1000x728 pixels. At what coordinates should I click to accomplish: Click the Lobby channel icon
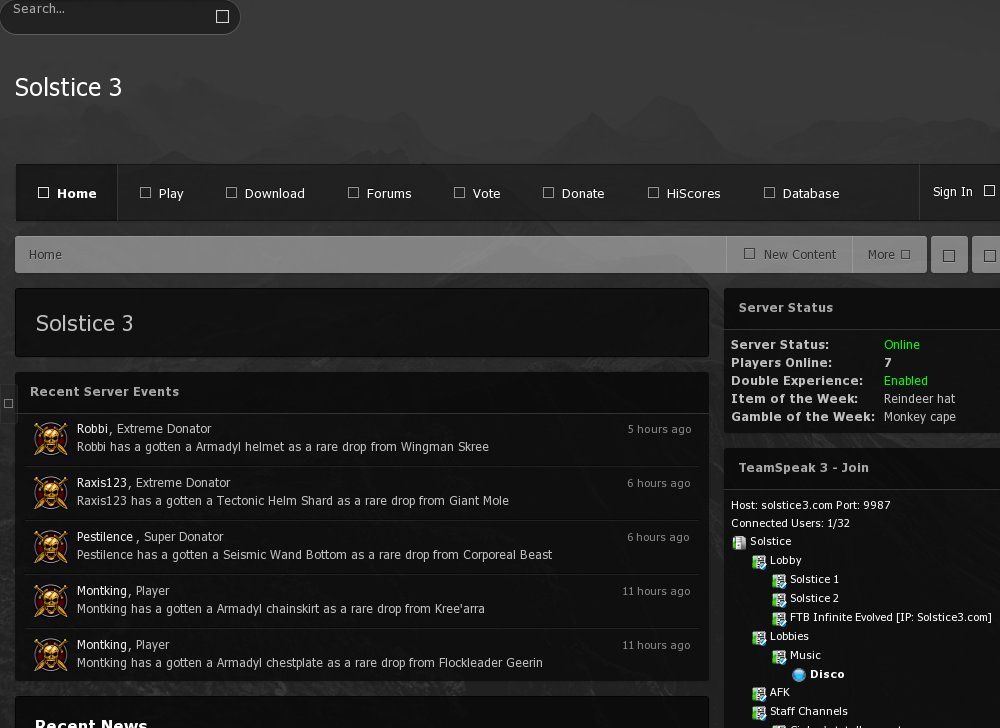coord(759,562)
